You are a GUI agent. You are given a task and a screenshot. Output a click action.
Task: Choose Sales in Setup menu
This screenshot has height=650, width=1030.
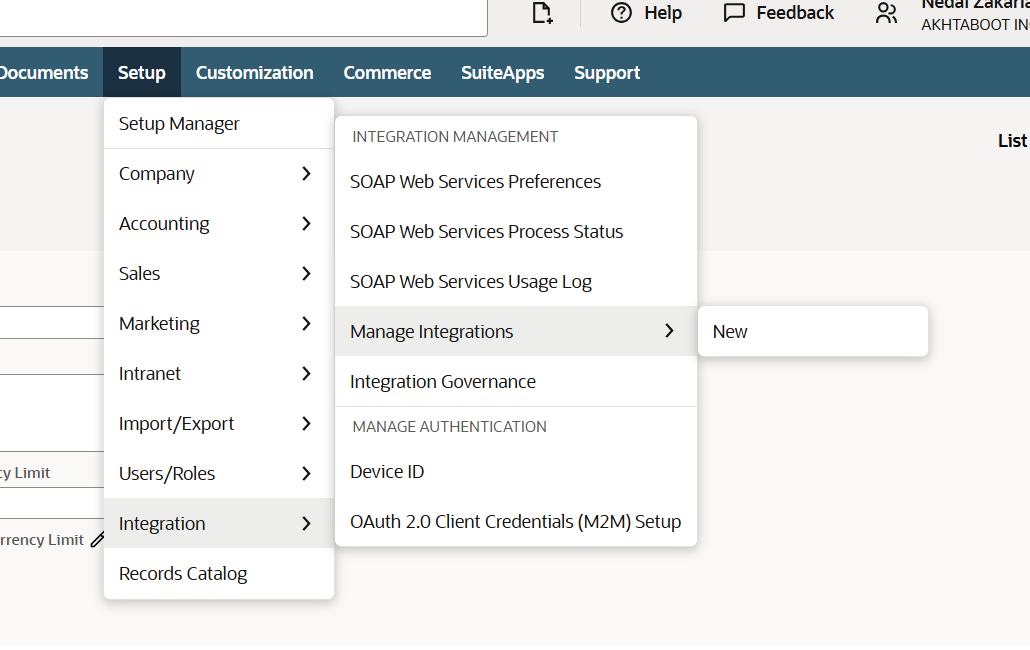219,273
